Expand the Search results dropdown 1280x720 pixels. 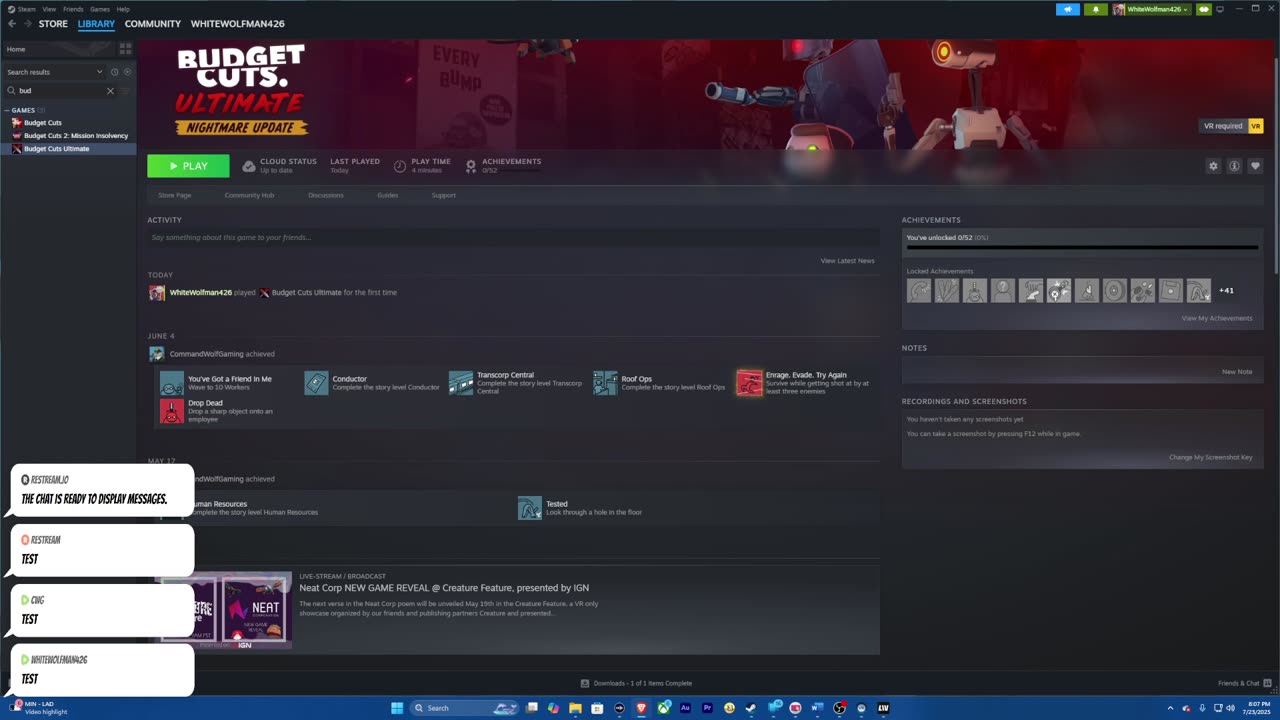click(x=99, y=72)
